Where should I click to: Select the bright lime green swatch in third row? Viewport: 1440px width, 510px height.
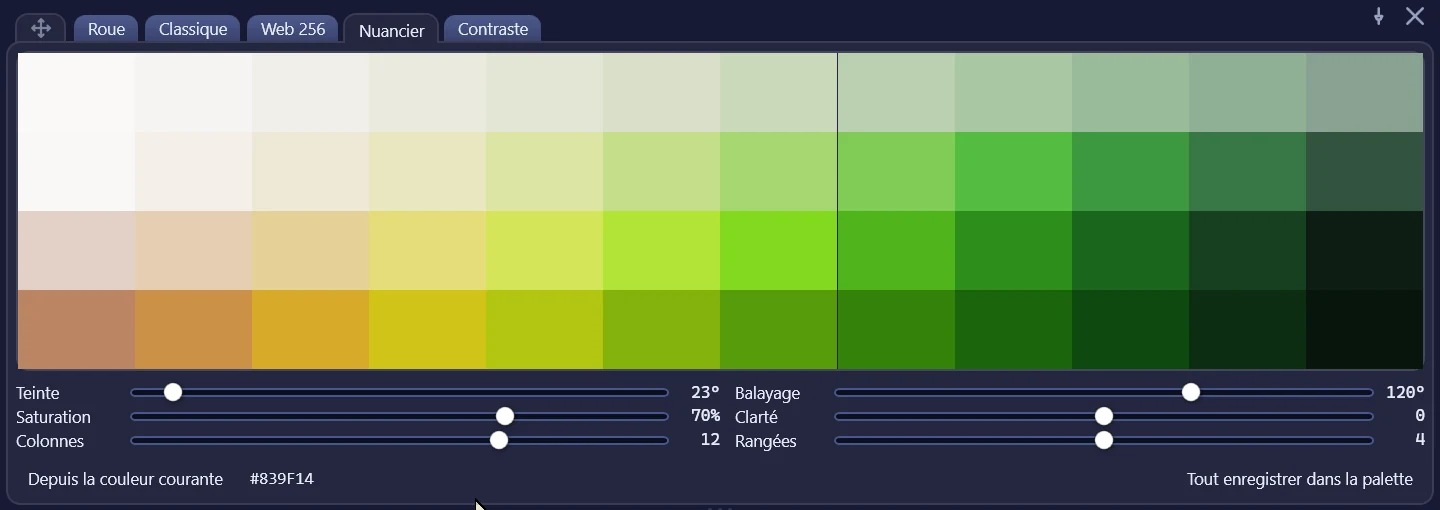(778, 251)
